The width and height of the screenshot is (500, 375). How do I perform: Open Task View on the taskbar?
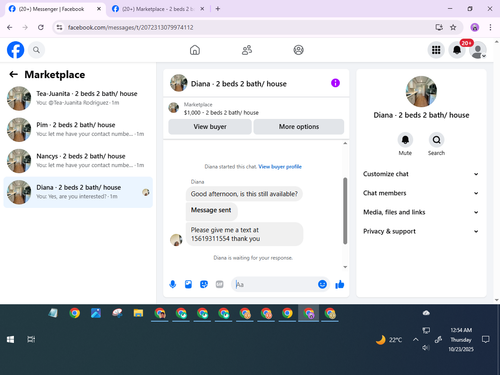pos(31,340)
